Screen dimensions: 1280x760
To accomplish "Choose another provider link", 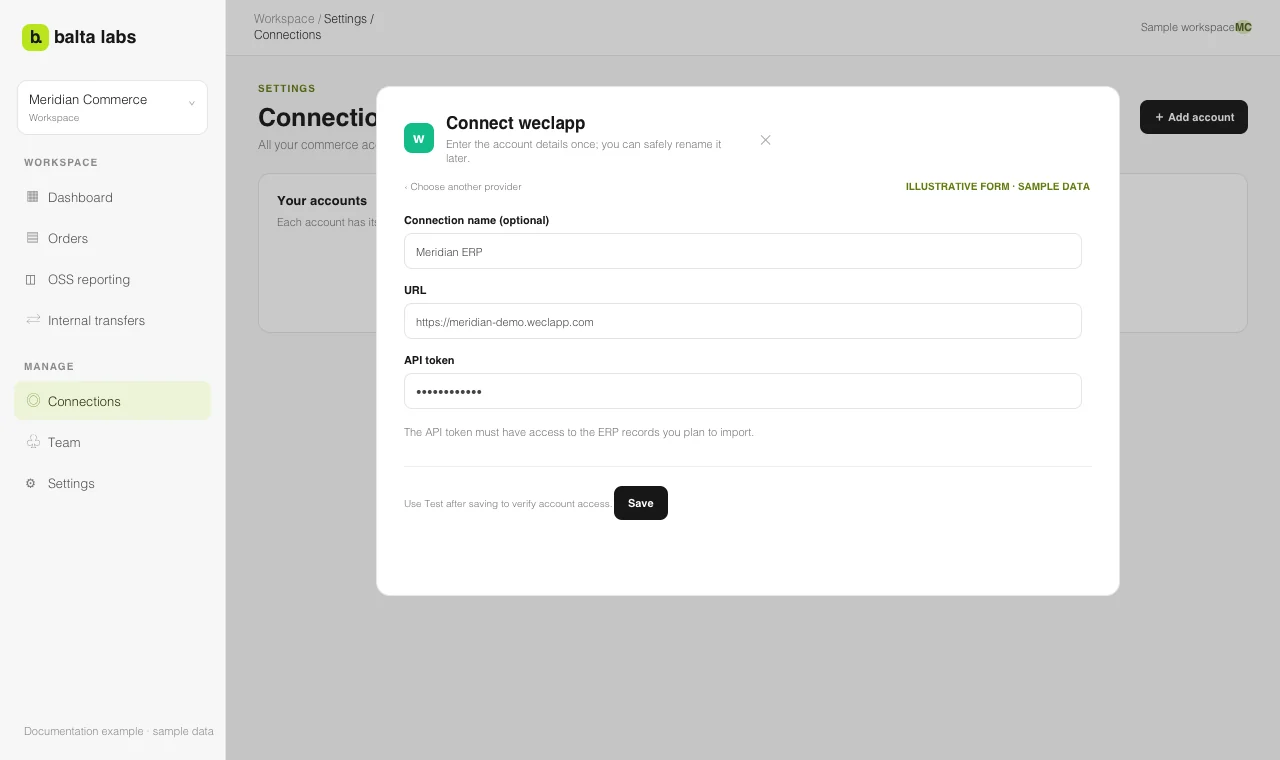I will [463, 187].
